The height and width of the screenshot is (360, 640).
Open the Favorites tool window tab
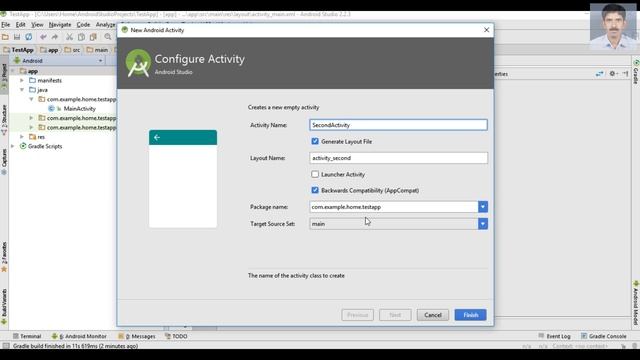click(4, 257)
